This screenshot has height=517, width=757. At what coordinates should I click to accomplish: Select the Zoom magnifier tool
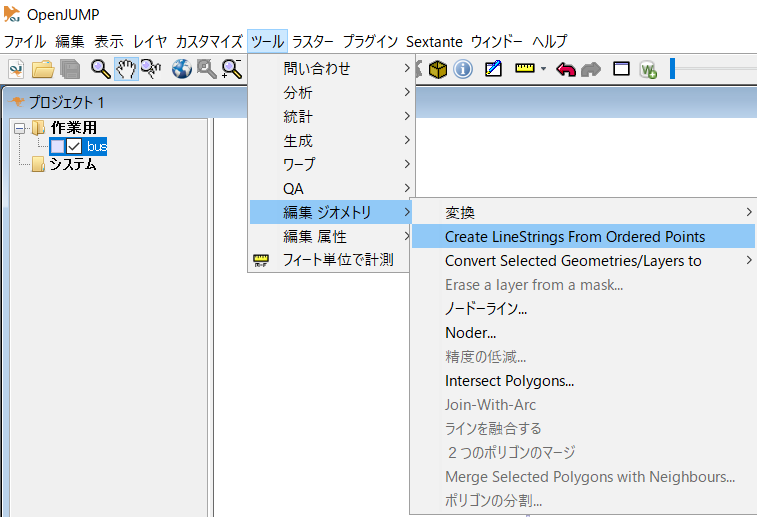101,70
